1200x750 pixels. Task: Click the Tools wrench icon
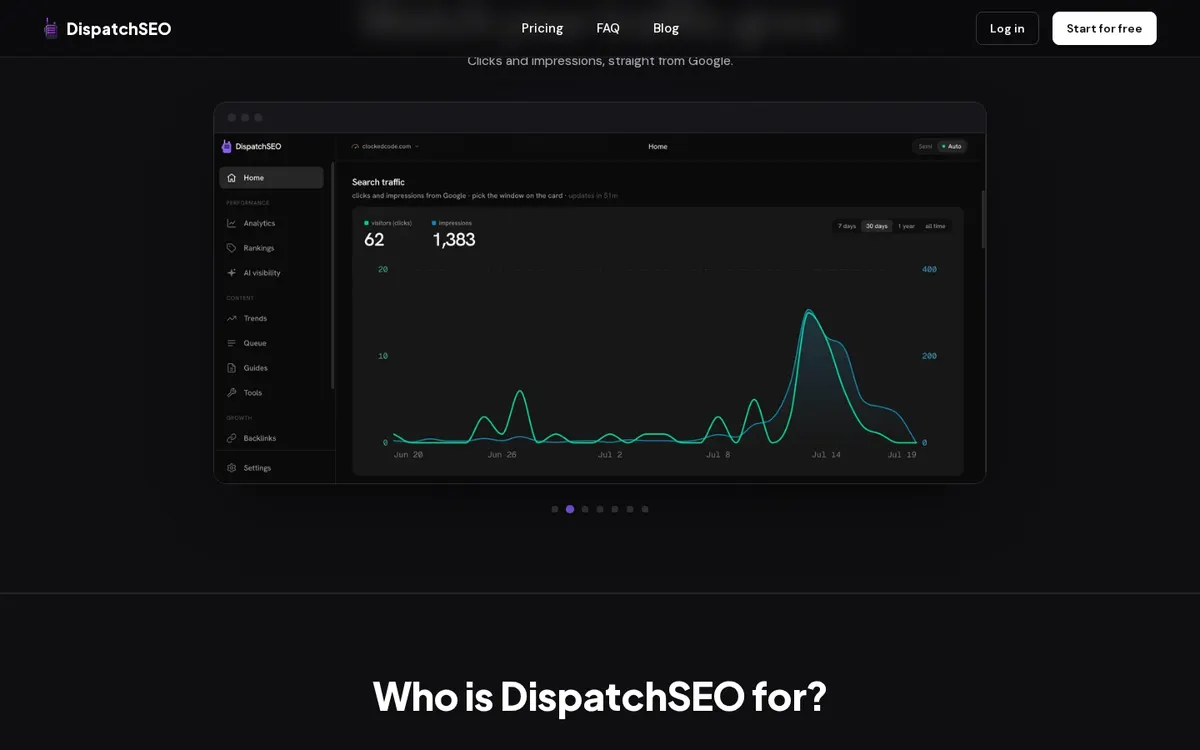click(232, 393)
